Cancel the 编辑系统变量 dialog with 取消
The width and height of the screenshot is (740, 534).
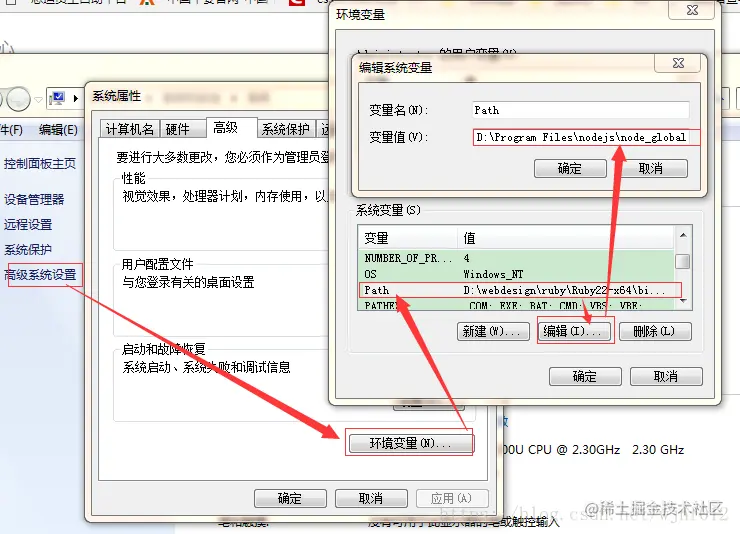pos(651,168)
